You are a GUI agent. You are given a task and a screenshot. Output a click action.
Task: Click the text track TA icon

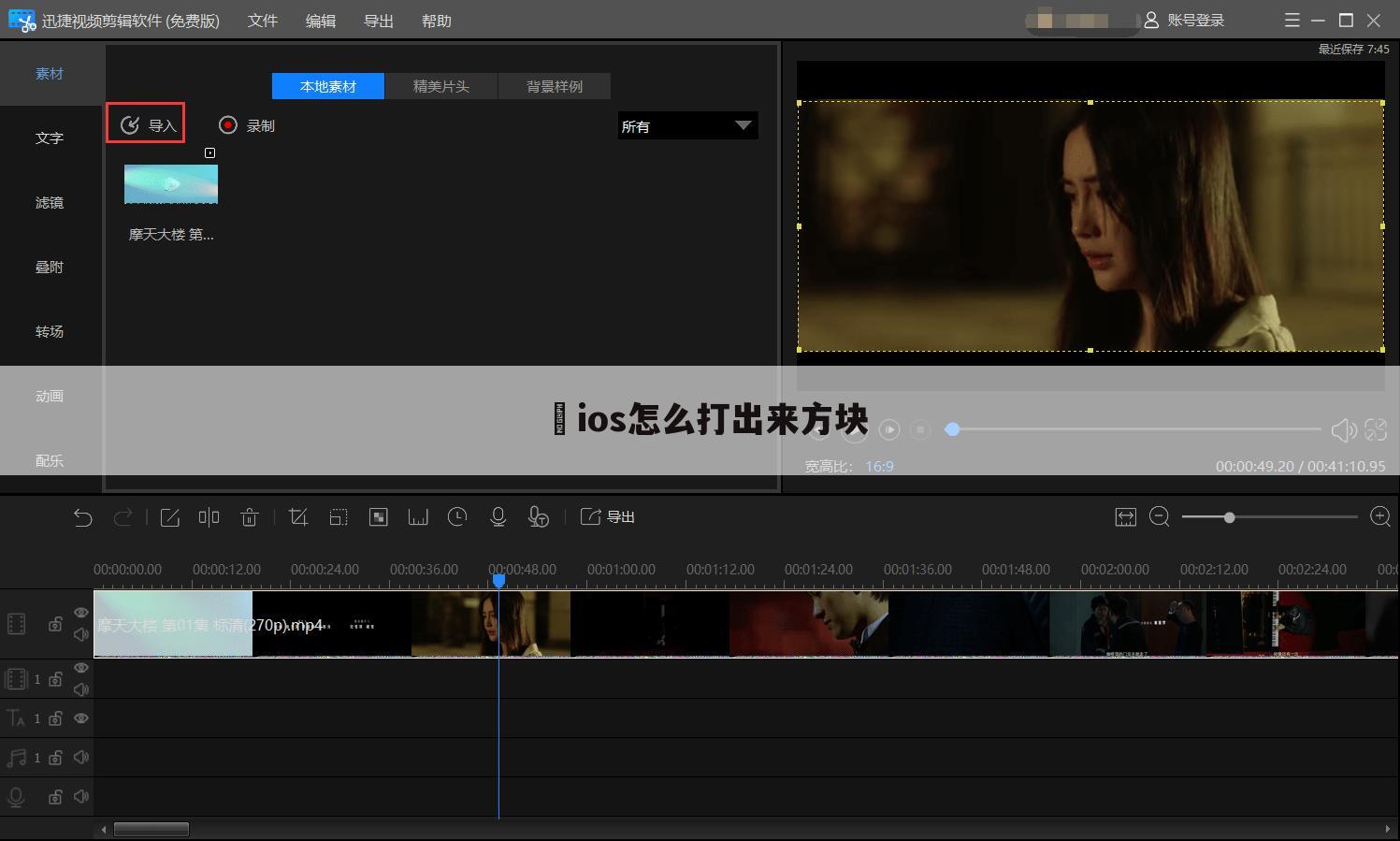coord(16,718)
